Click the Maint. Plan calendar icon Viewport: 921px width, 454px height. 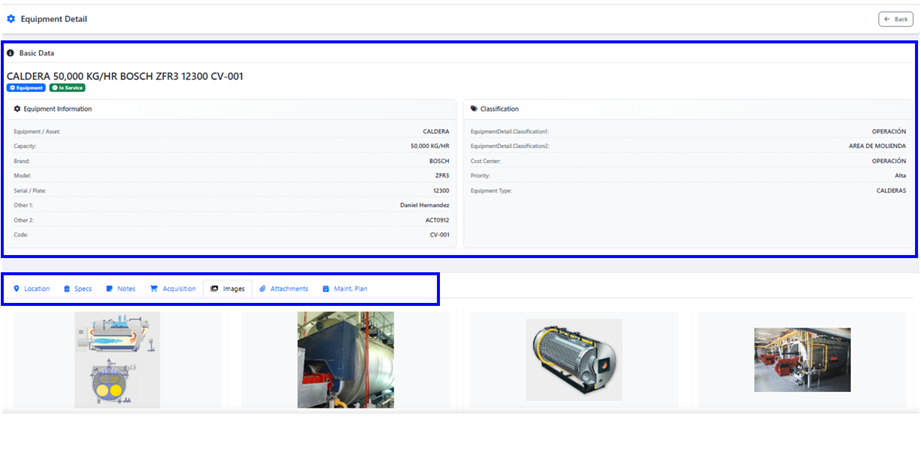pyautogui.click(x=326, y=288)
